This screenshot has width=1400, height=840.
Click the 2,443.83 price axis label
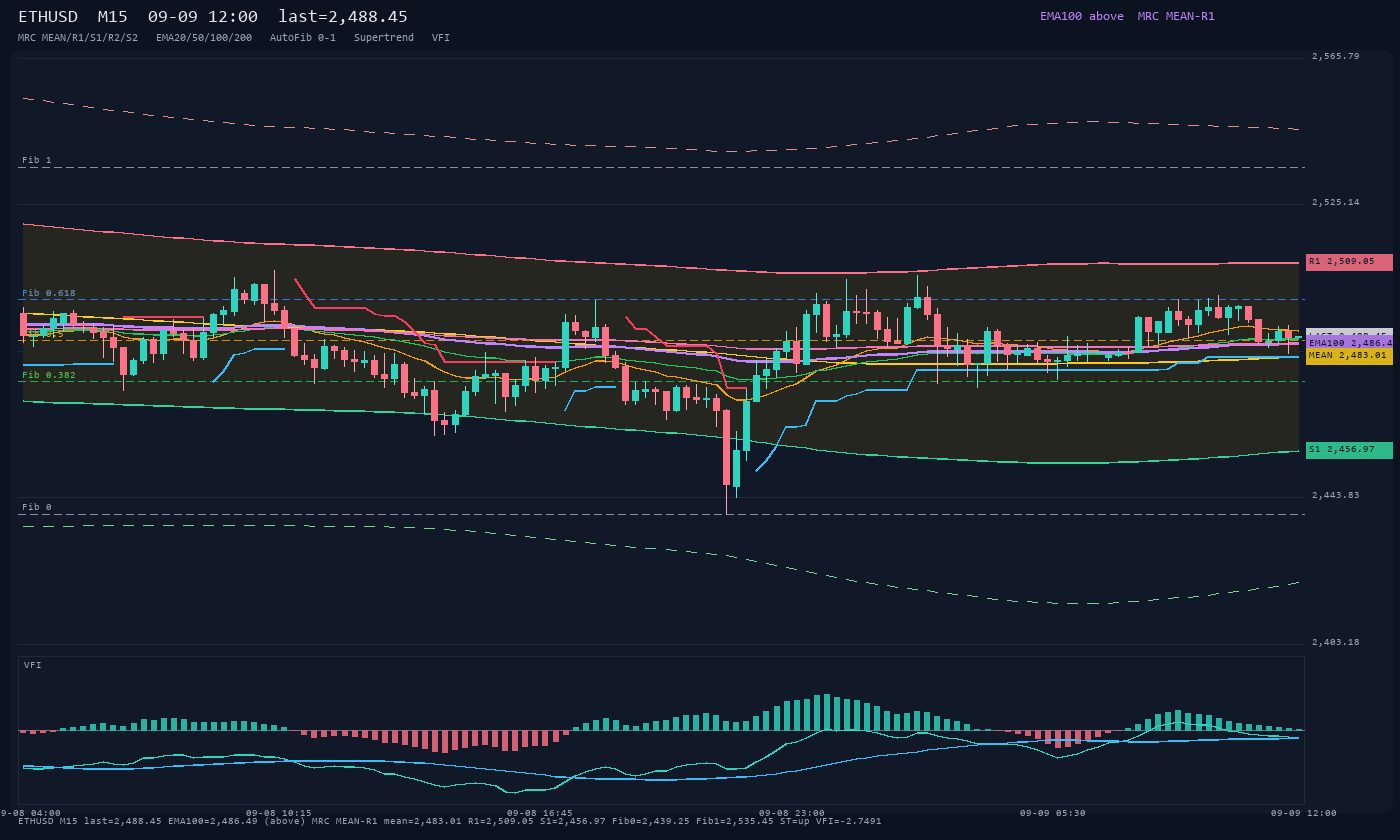(1336, 495)
